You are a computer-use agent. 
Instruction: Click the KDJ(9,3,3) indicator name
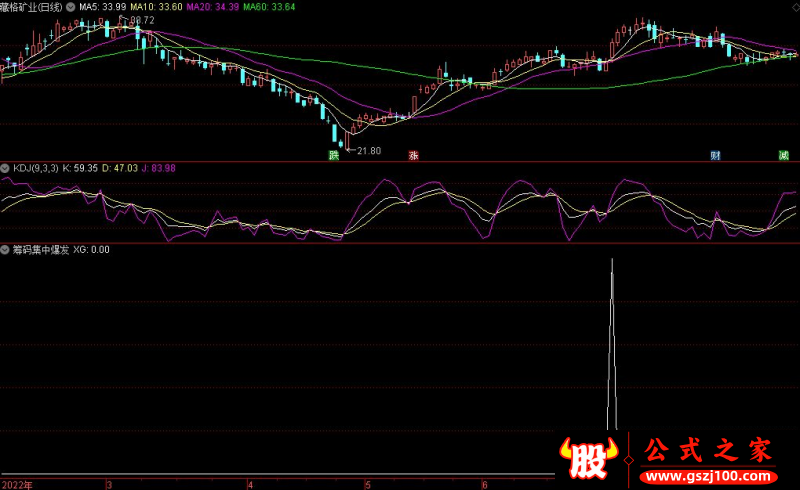(x=36, y=168)
